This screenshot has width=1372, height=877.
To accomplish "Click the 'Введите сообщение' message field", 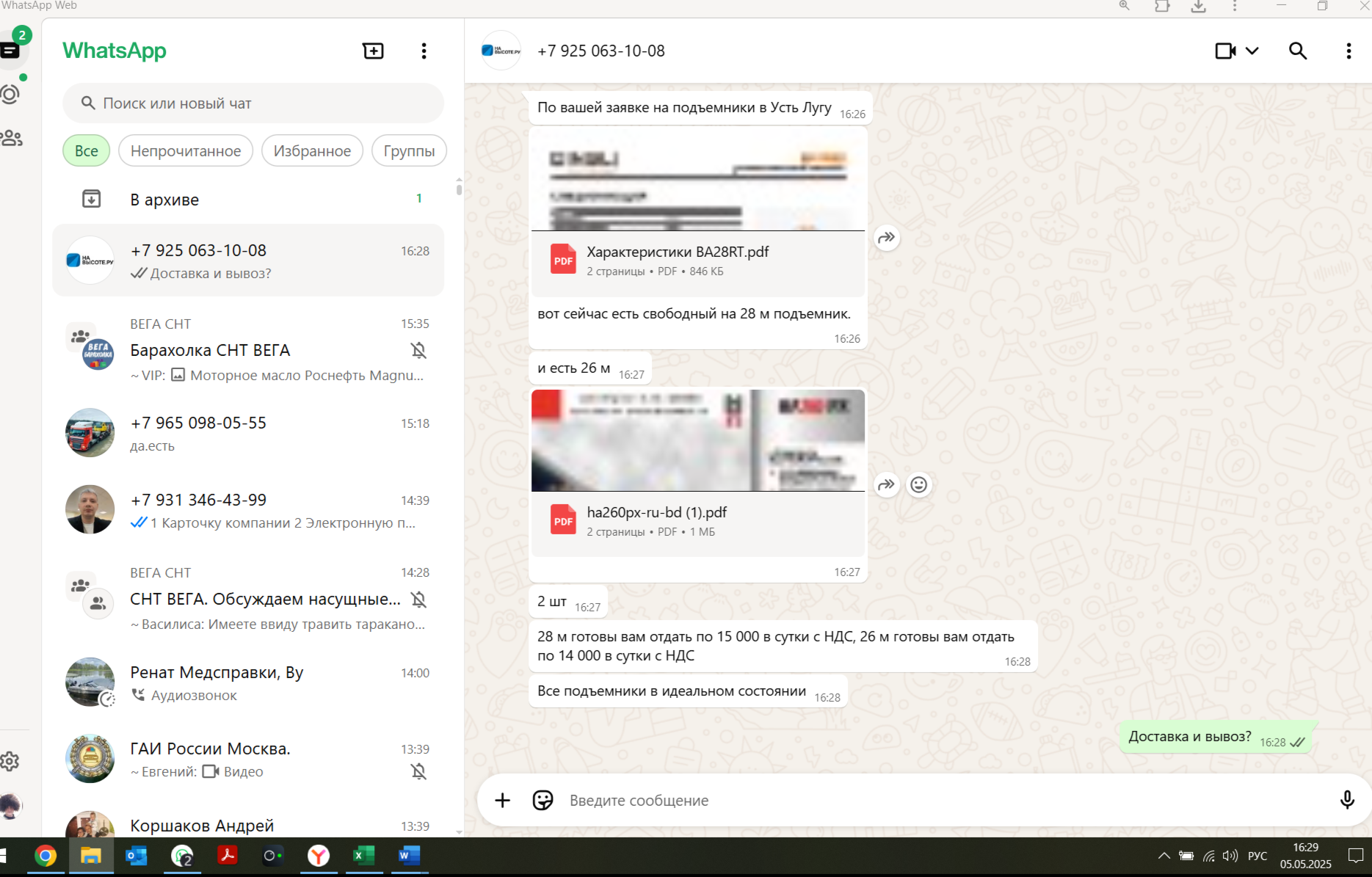I will 947,800.
